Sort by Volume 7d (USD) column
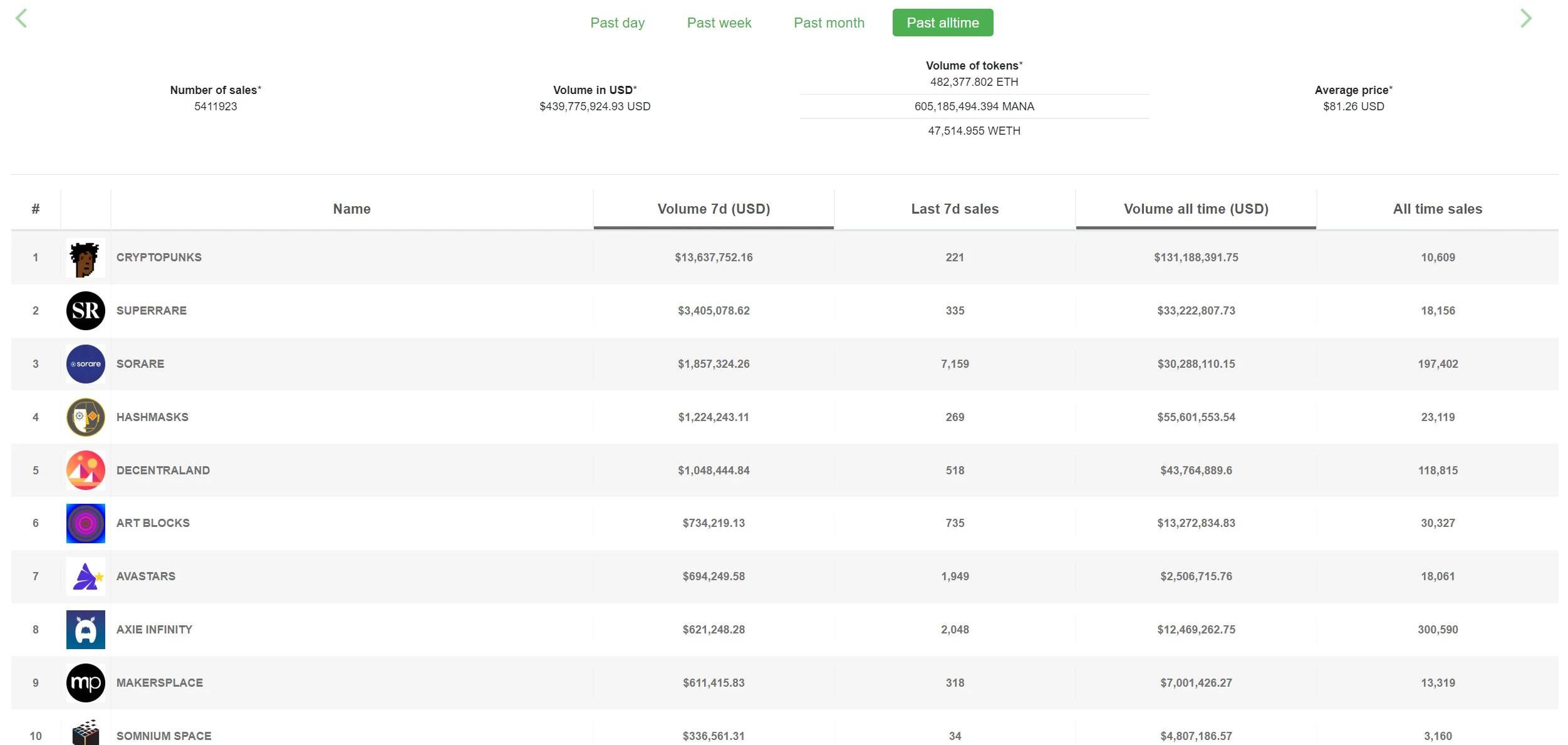1568x745 pixels. click(x=714, y=209)
